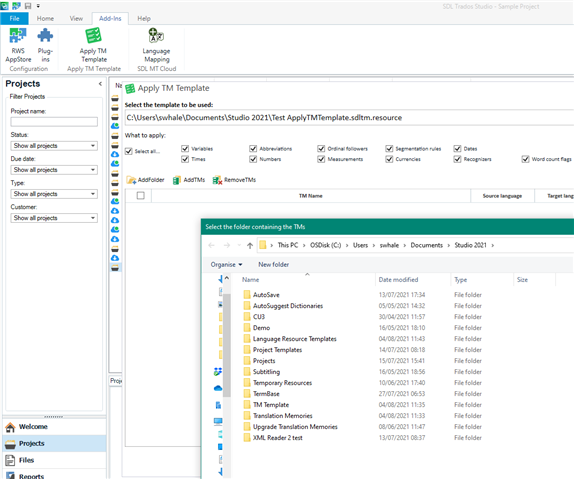
Task: Select the Add-Ins ribbon tab
Action: click(x=110, y=18)
